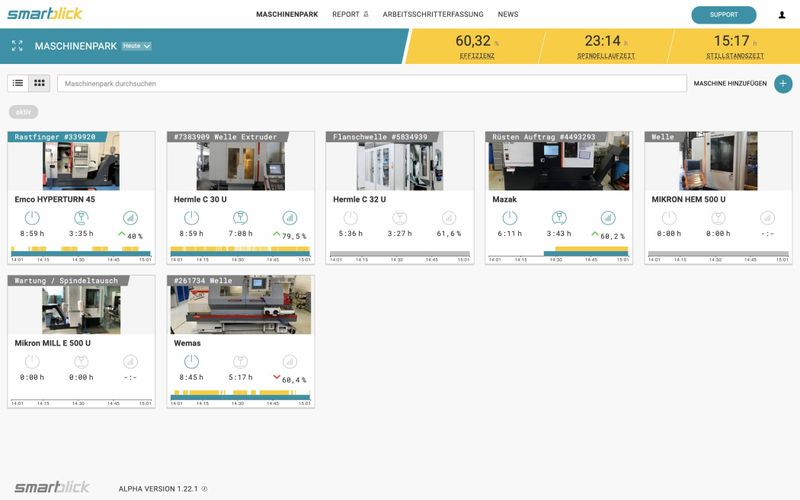
Task: Click the plus icon to add machine
Action: click(783, 84)
